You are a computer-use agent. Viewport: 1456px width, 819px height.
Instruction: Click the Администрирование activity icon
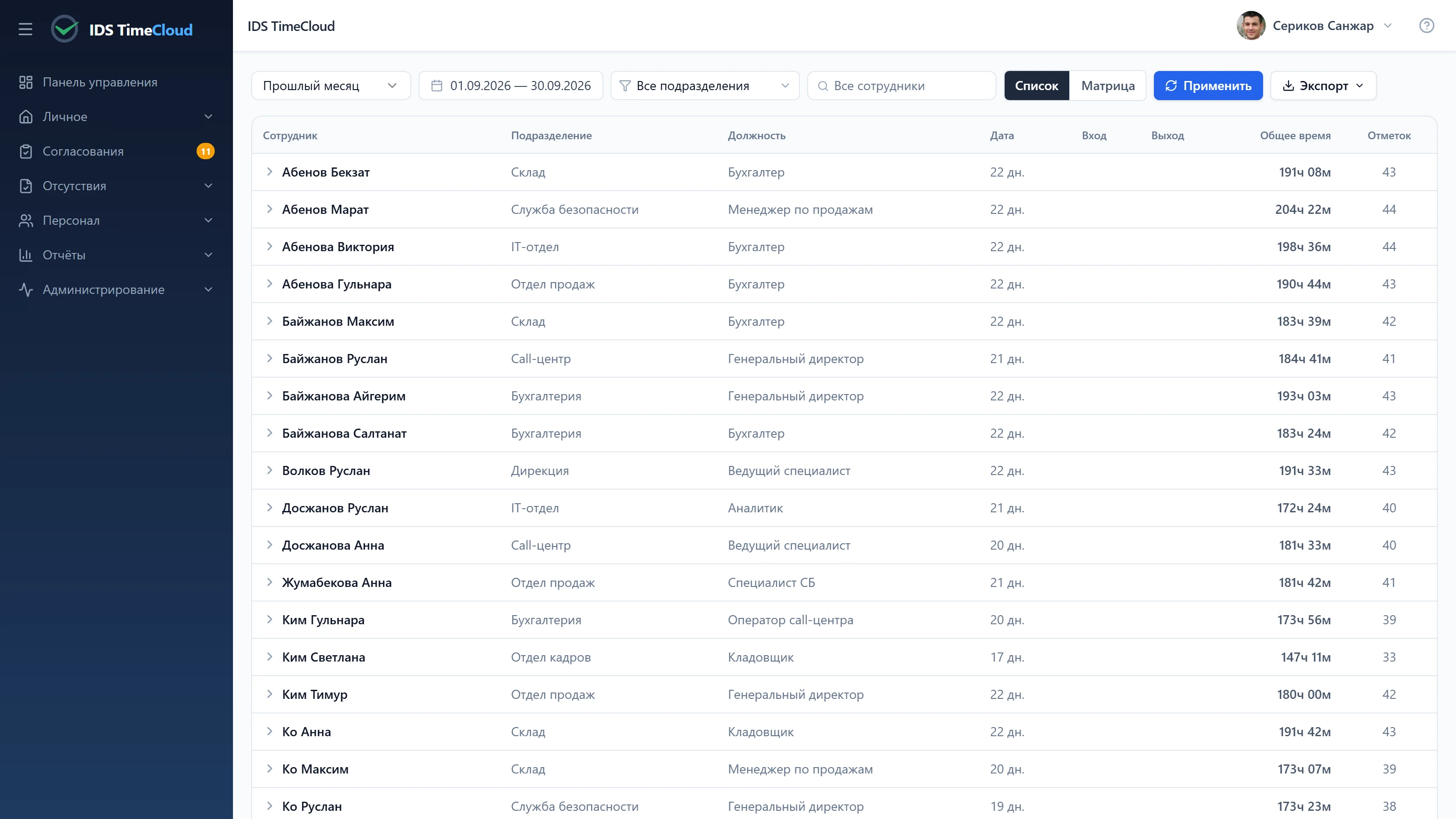pyautogui.click(x=26, y=289)
